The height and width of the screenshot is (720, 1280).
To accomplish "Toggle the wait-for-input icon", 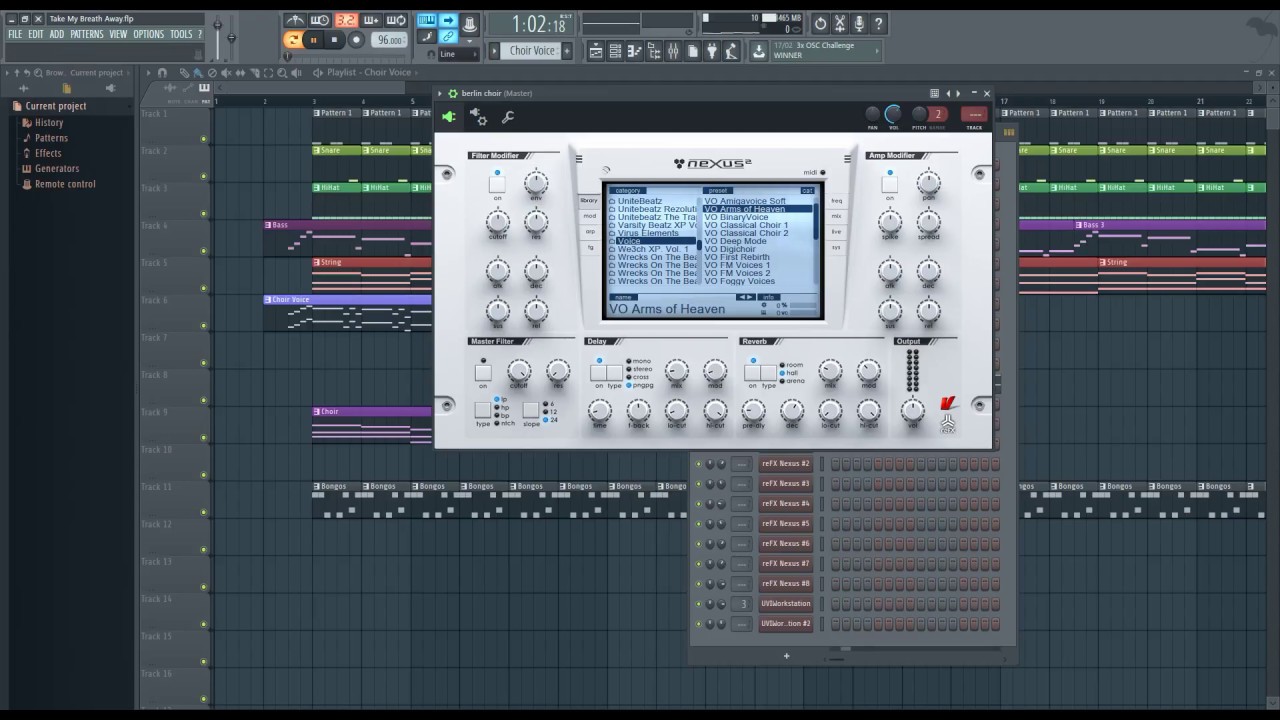I will coord(320,21).
